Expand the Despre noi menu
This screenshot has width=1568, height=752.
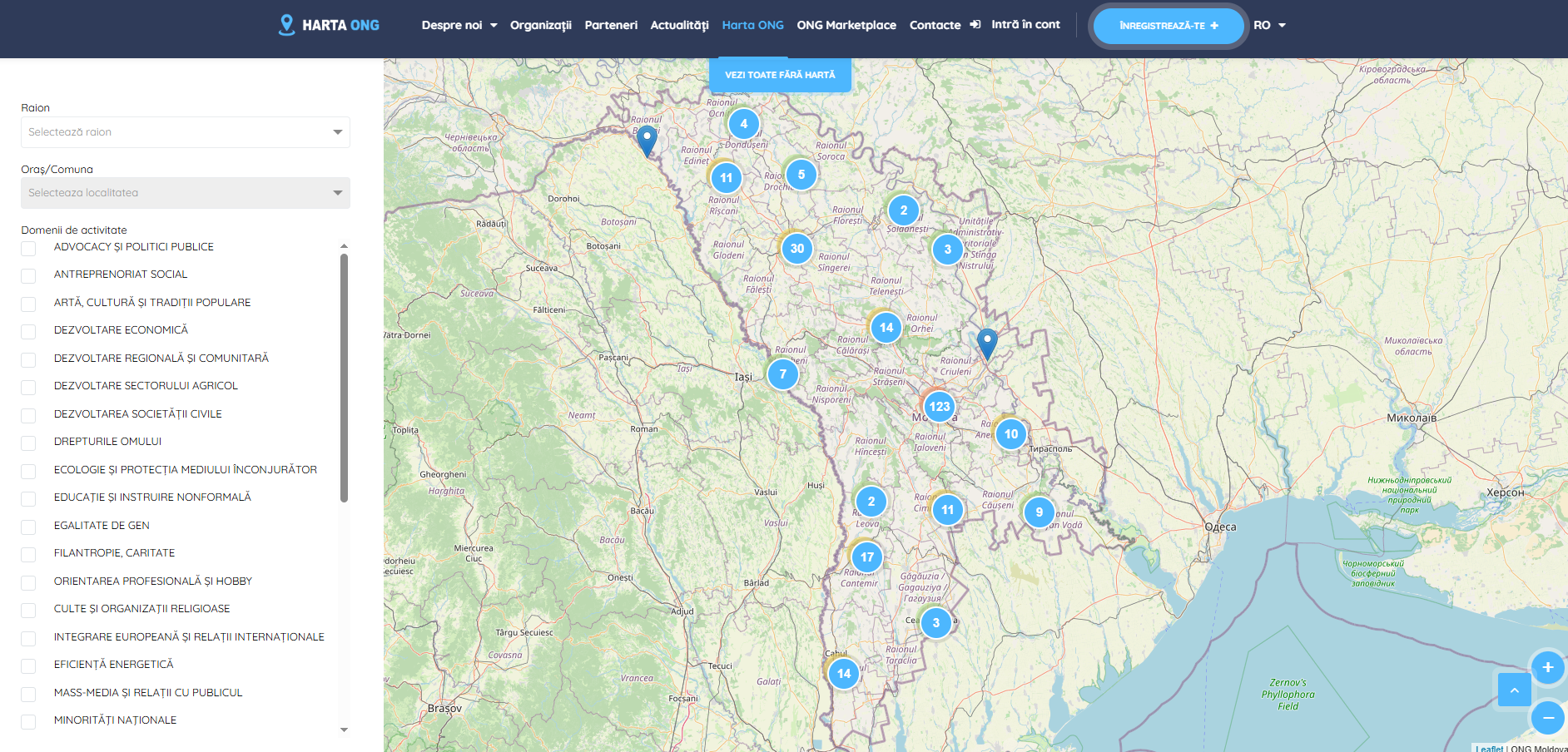459,25
